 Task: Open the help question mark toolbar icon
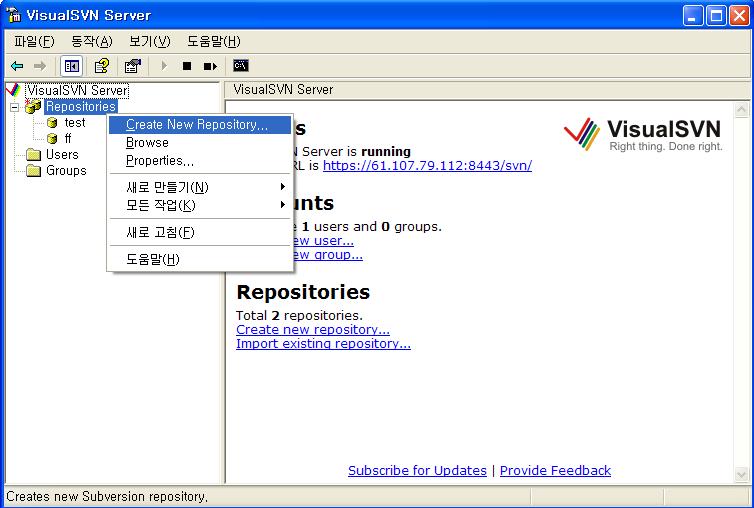click(x=101, y=66)
